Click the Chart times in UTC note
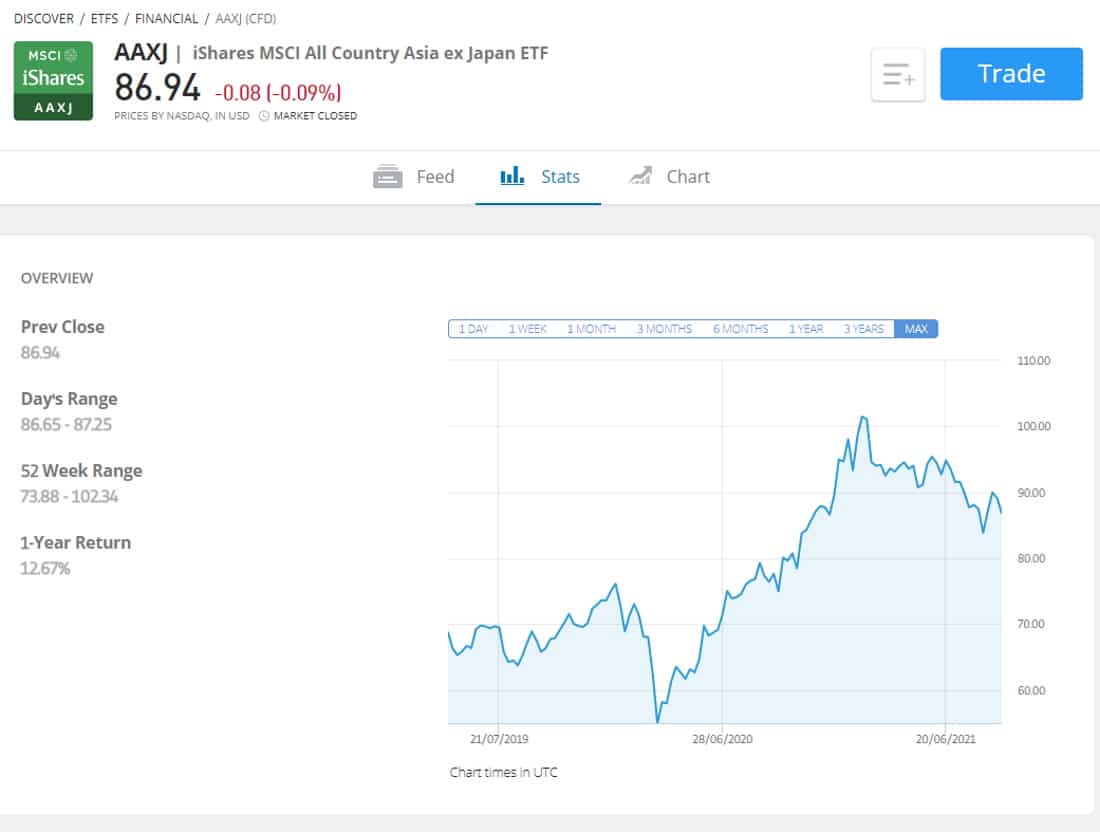 click(503, 772)
